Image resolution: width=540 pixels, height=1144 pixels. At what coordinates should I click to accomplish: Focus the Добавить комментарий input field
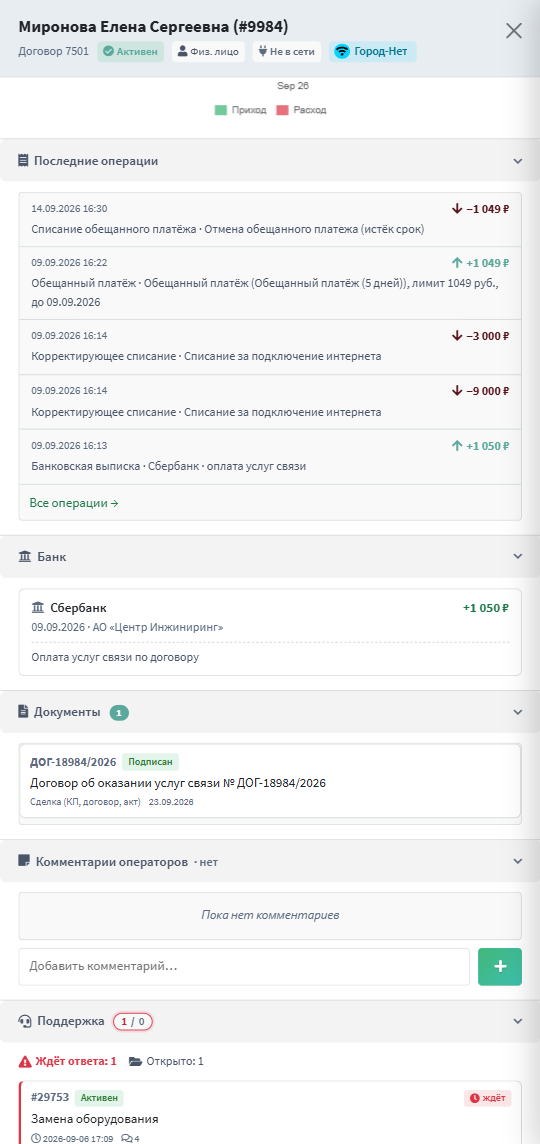click(244, 967)
